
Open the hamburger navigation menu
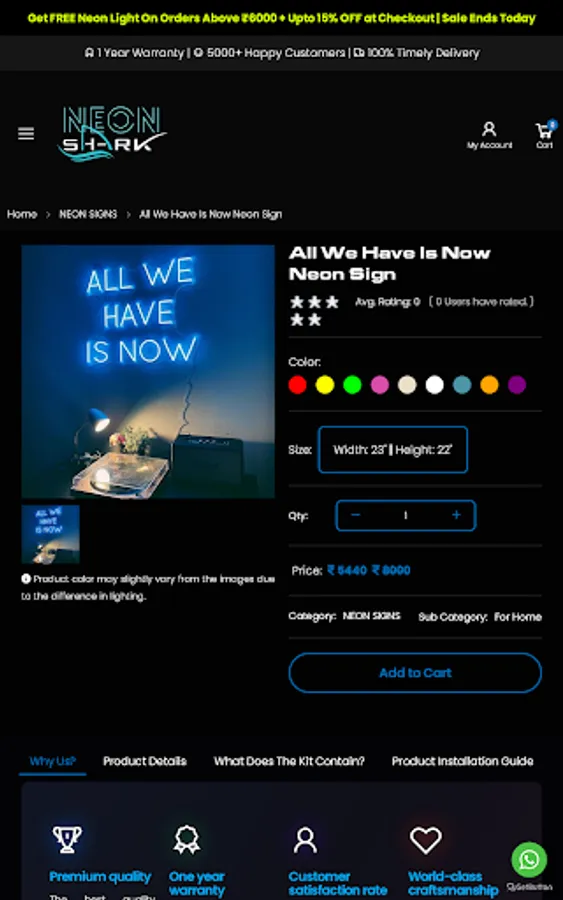26,134
